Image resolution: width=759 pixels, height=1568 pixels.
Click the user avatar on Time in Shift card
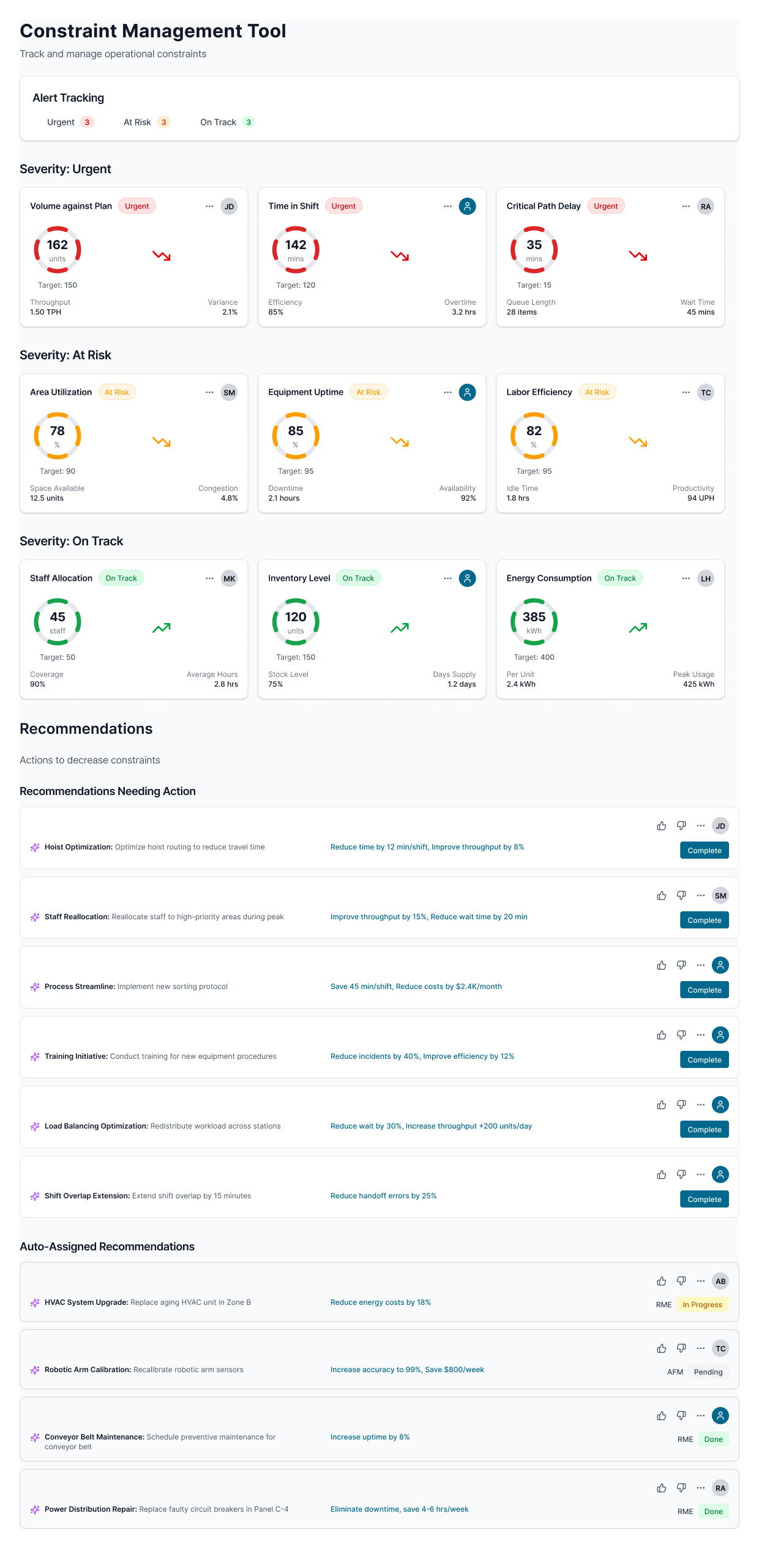pyautogui.click(x=467, y=206)
